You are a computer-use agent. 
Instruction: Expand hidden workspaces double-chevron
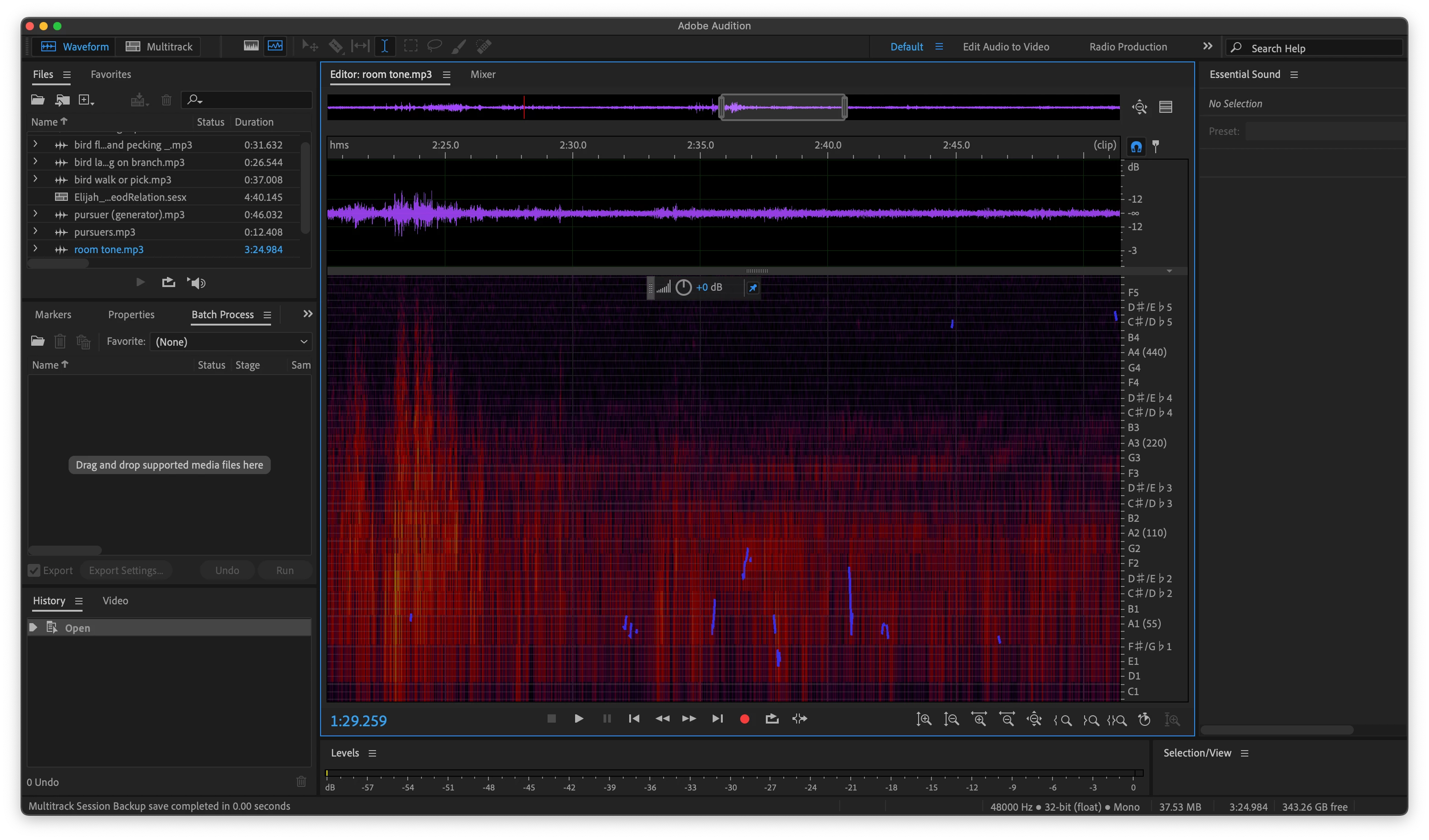tap(1207, 46)
